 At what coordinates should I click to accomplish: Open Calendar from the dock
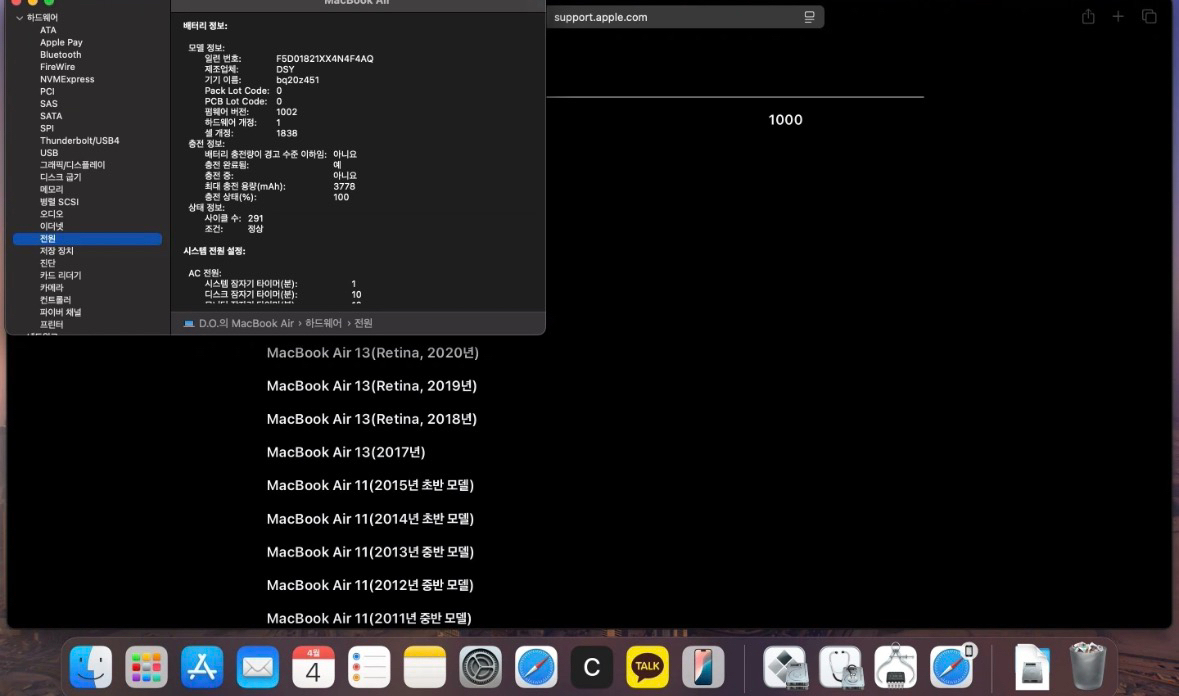313,667
